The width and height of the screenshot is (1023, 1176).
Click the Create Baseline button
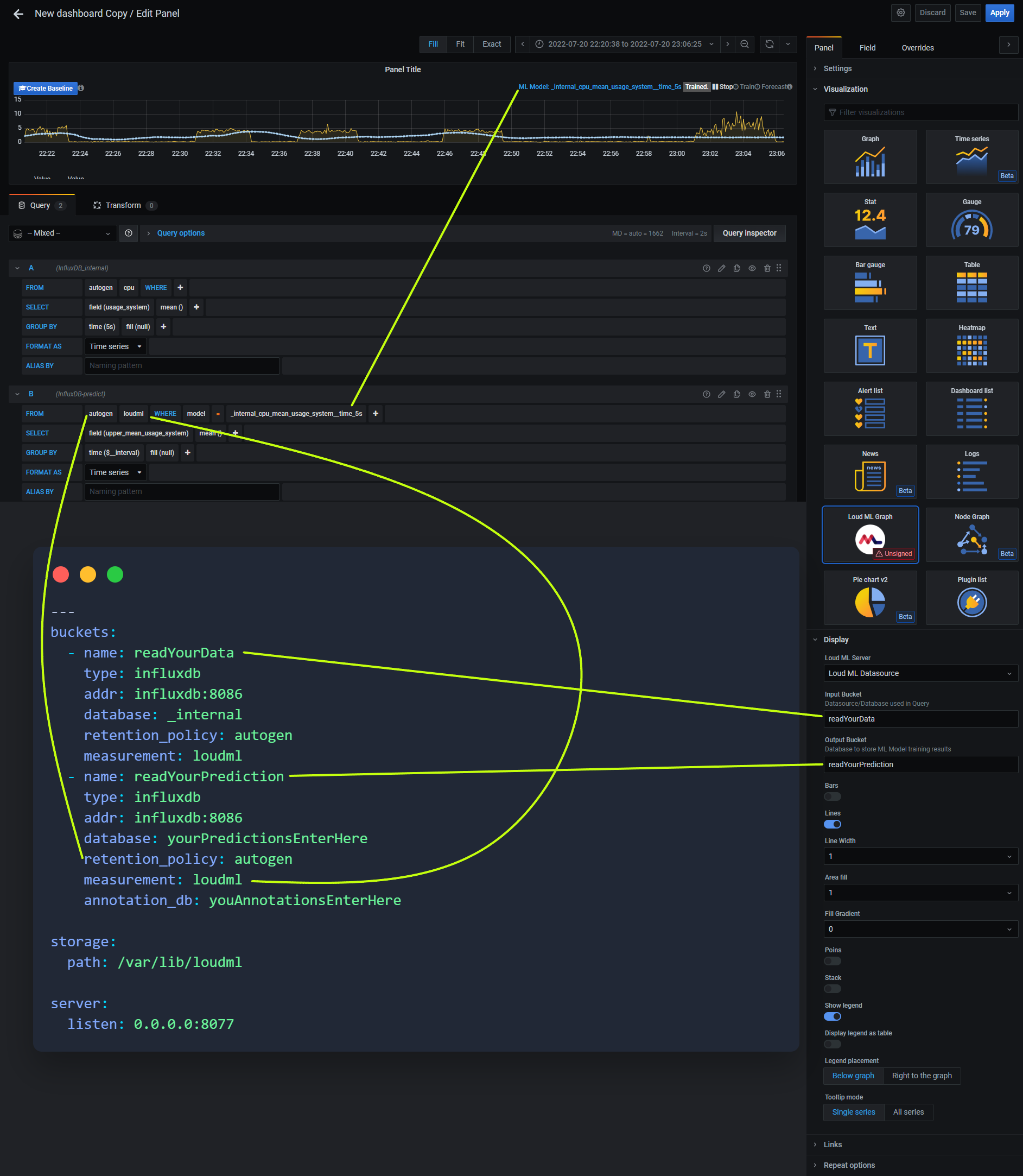tap(45, 88)
